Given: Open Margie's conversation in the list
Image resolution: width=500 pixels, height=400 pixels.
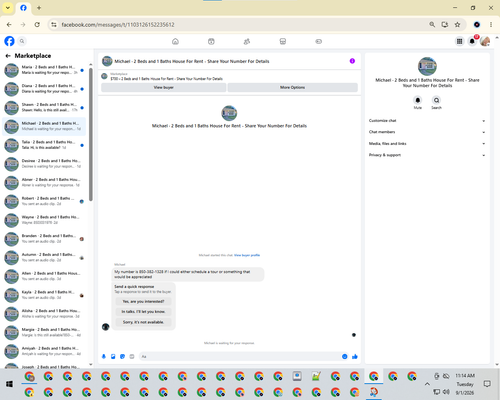Looking at the screenshot, I should [44, 333].
